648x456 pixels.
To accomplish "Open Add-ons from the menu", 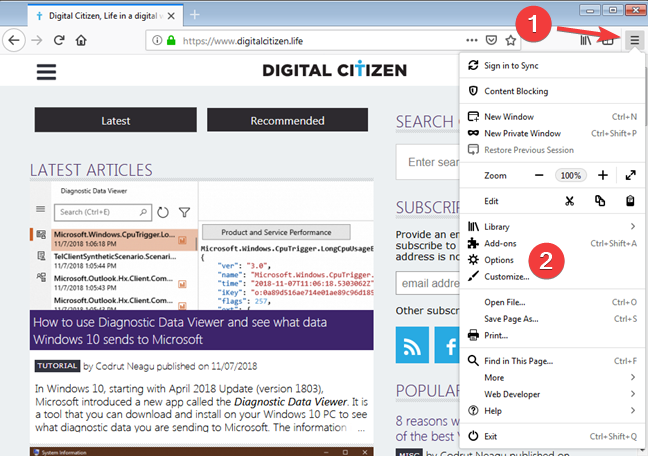I will (552, 243).
